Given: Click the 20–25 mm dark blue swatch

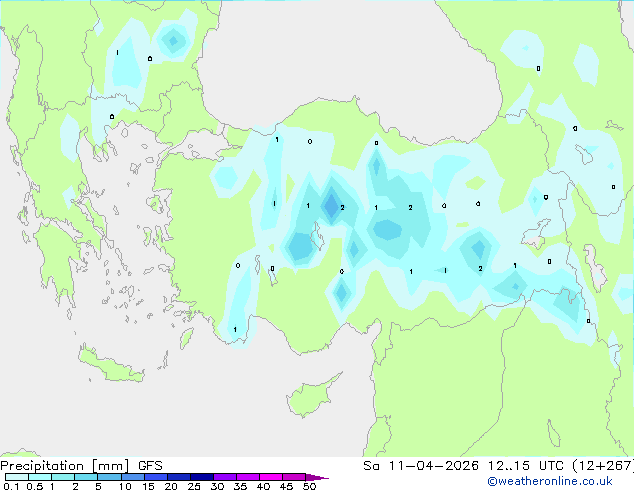Looking at the screenshot, I should [x=178, y=477].
